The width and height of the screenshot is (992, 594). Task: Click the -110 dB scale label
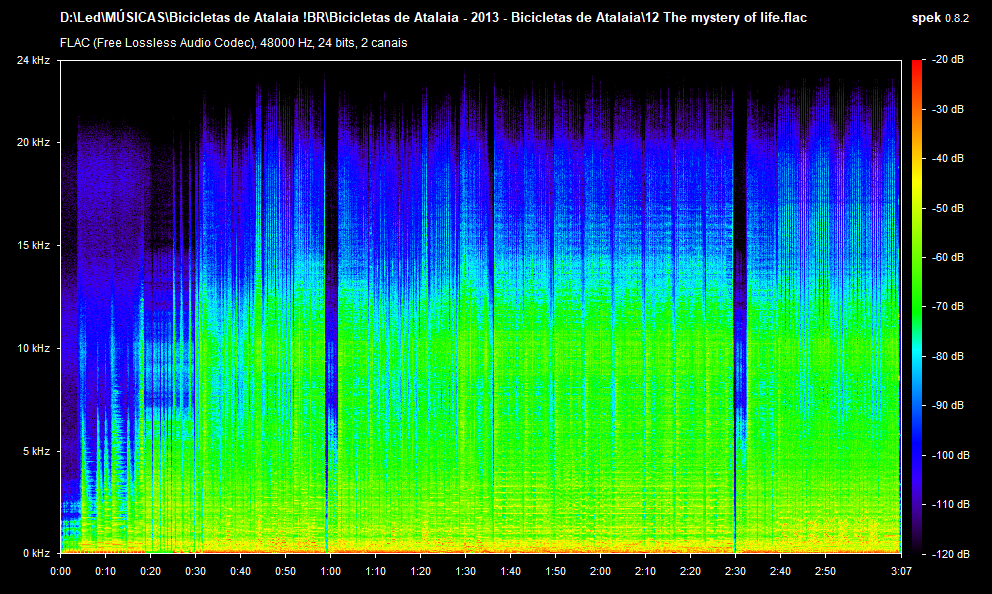coord(950,504)
